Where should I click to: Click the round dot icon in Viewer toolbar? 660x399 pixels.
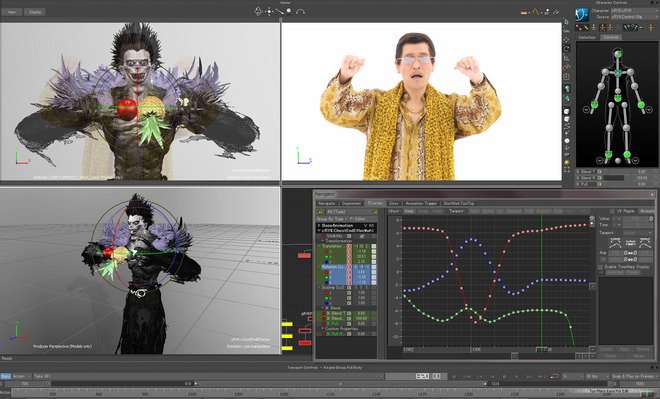289,11
